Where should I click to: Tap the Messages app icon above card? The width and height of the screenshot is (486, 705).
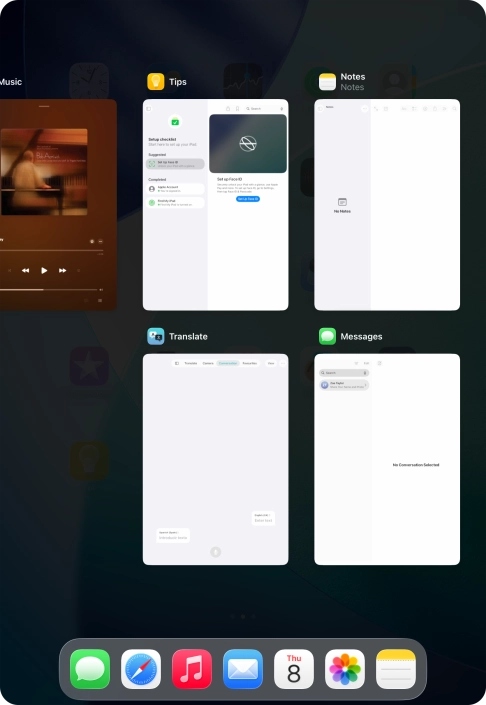[x=327, y=336]
